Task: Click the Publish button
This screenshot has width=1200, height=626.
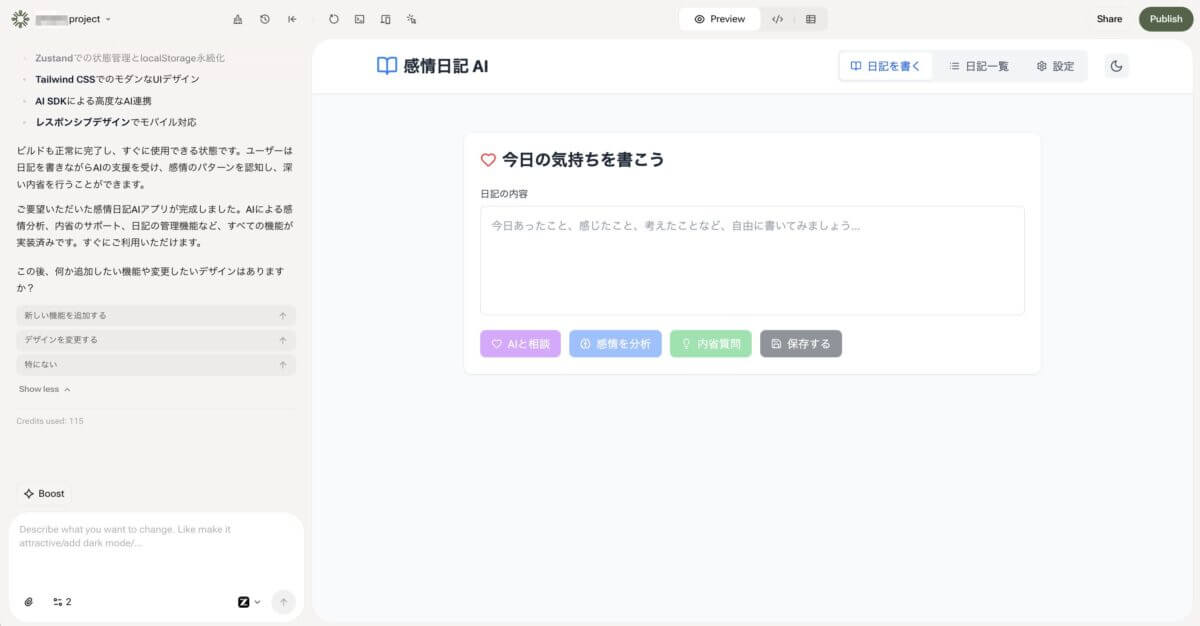Action: (1165, 19)
